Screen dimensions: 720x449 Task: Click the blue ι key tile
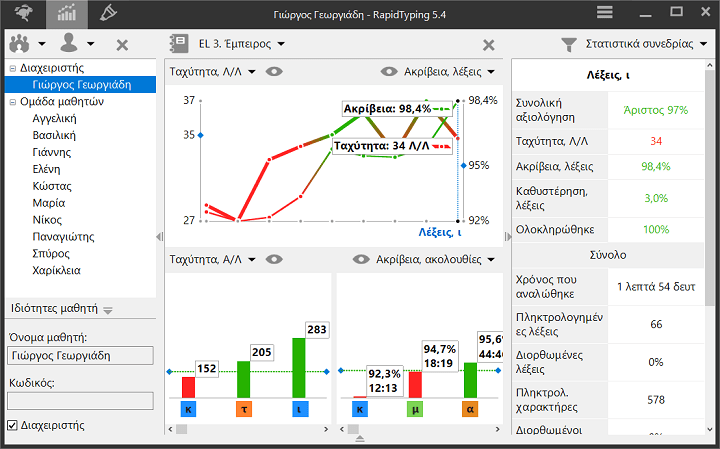300,409
